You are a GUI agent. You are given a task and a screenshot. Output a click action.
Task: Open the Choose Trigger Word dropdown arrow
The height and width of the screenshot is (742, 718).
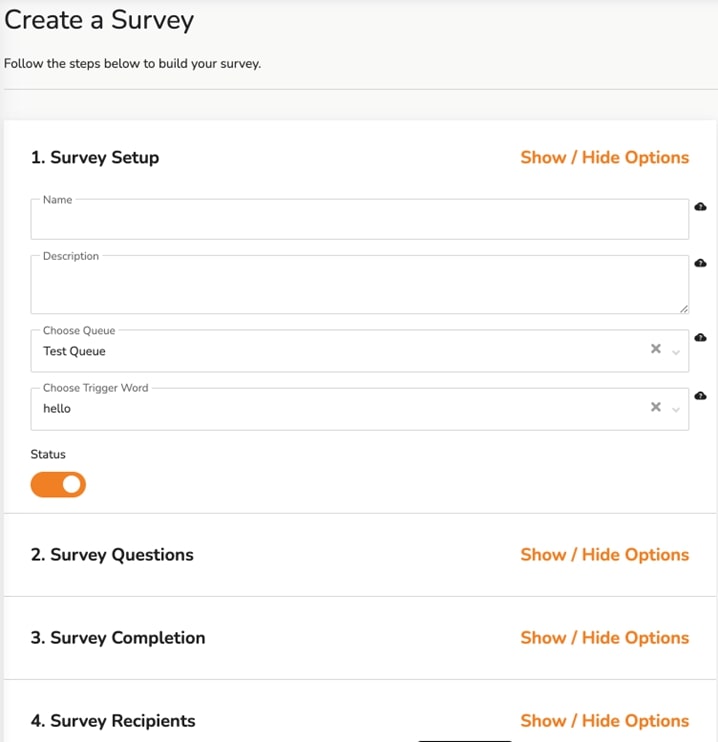tap(676, 410)
